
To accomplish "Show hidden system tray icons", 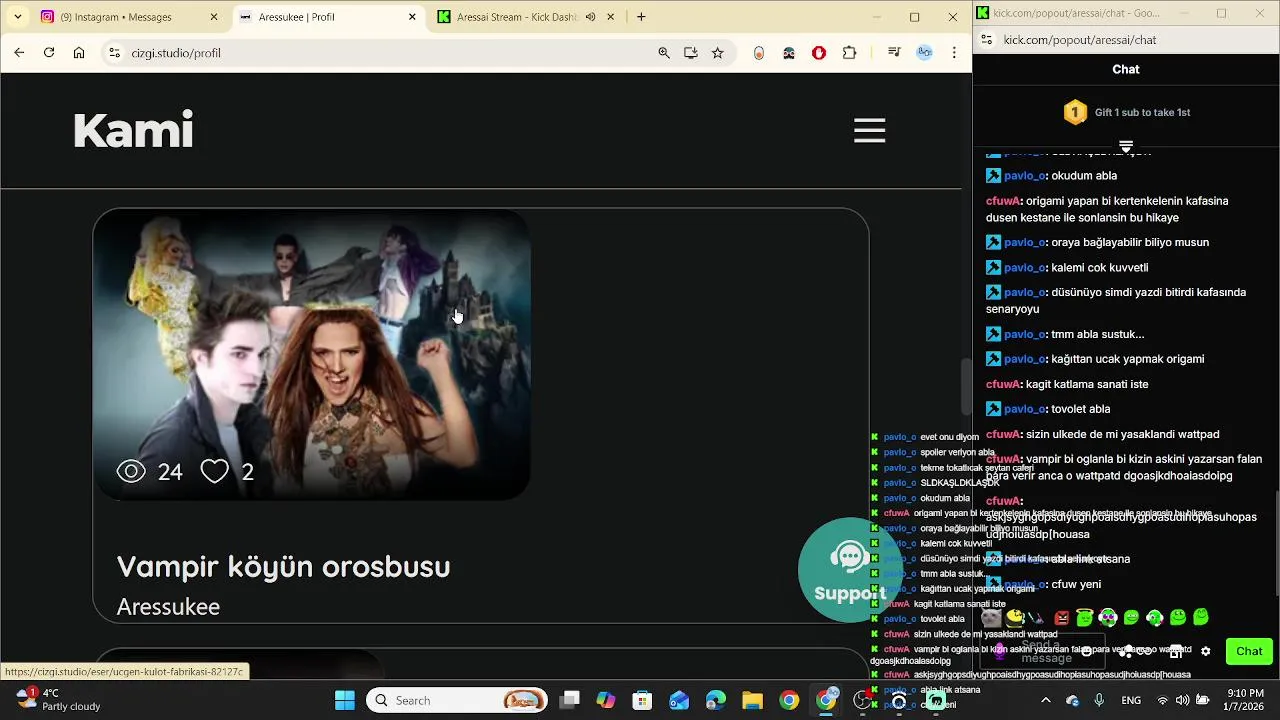I will (x=1046, y=700).
